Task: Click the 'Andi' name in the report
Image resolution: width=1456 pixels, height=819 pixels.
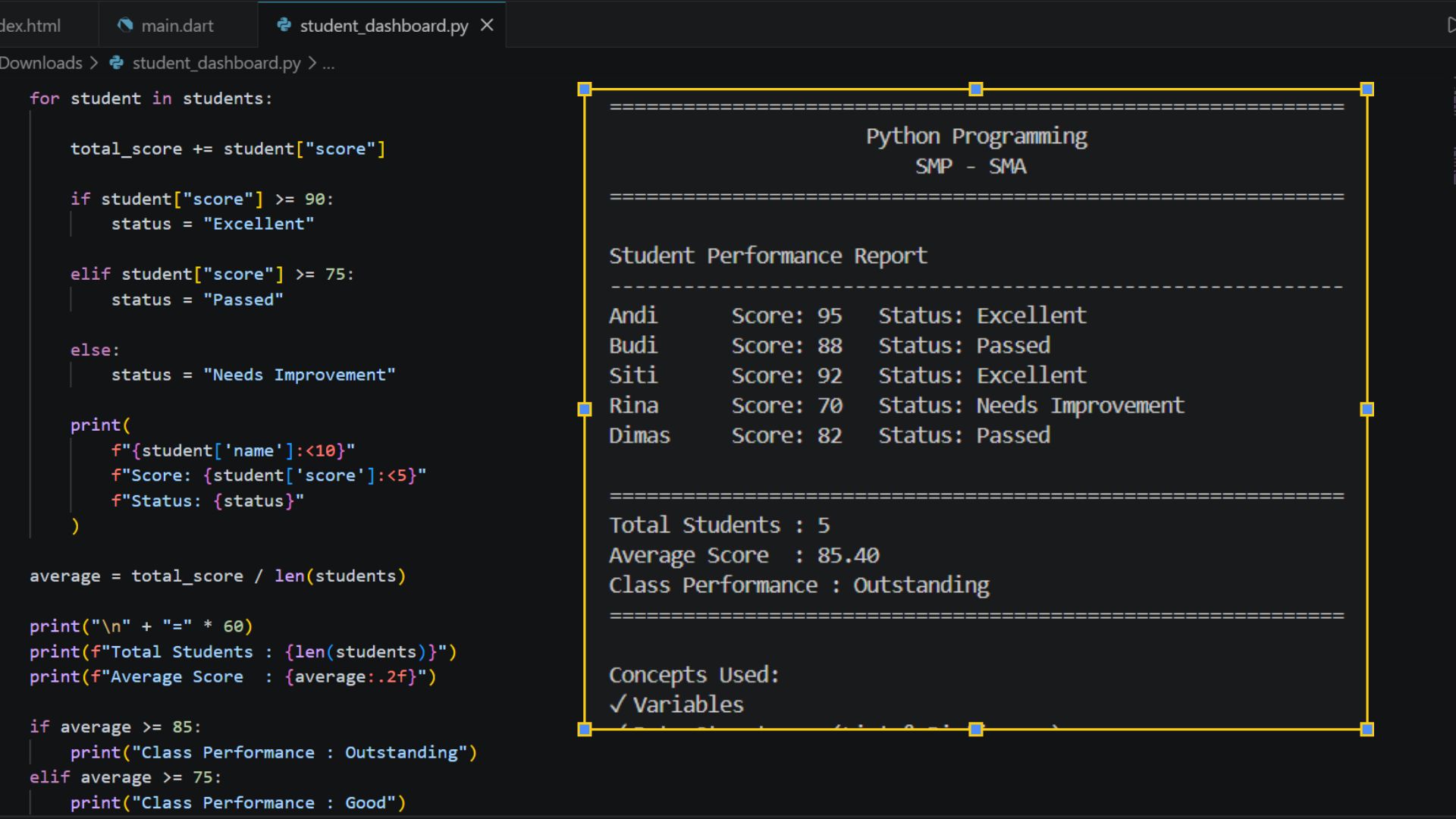Action: [x=633, y=315]
